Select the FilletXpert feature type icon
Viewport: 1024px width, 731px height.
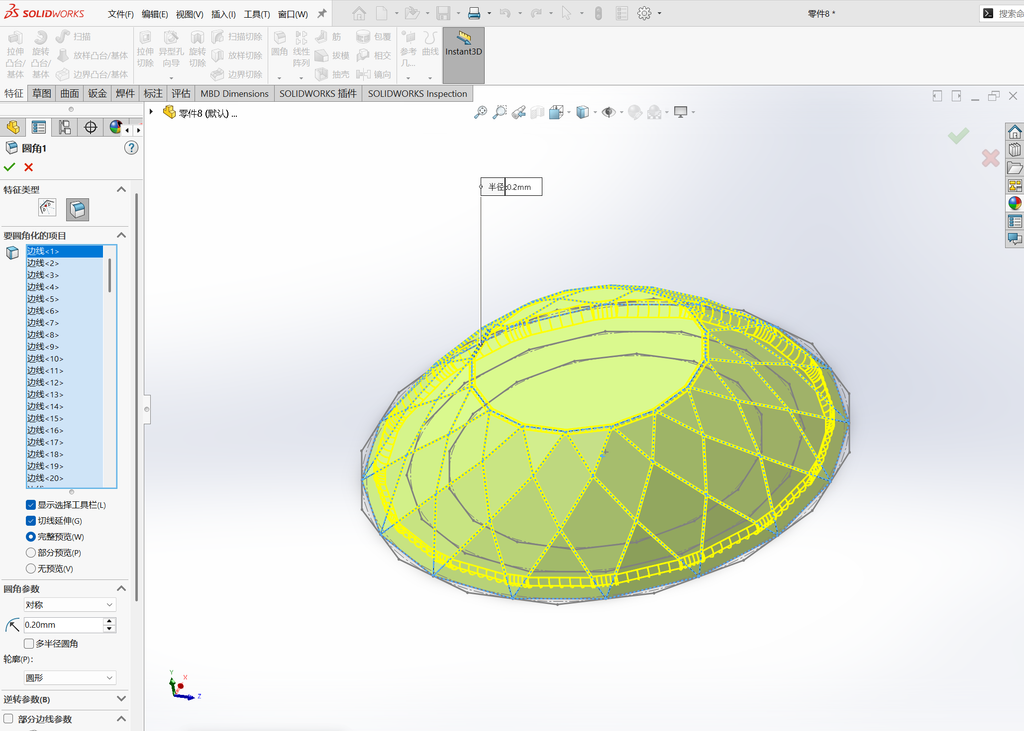[x=78, y=210]
